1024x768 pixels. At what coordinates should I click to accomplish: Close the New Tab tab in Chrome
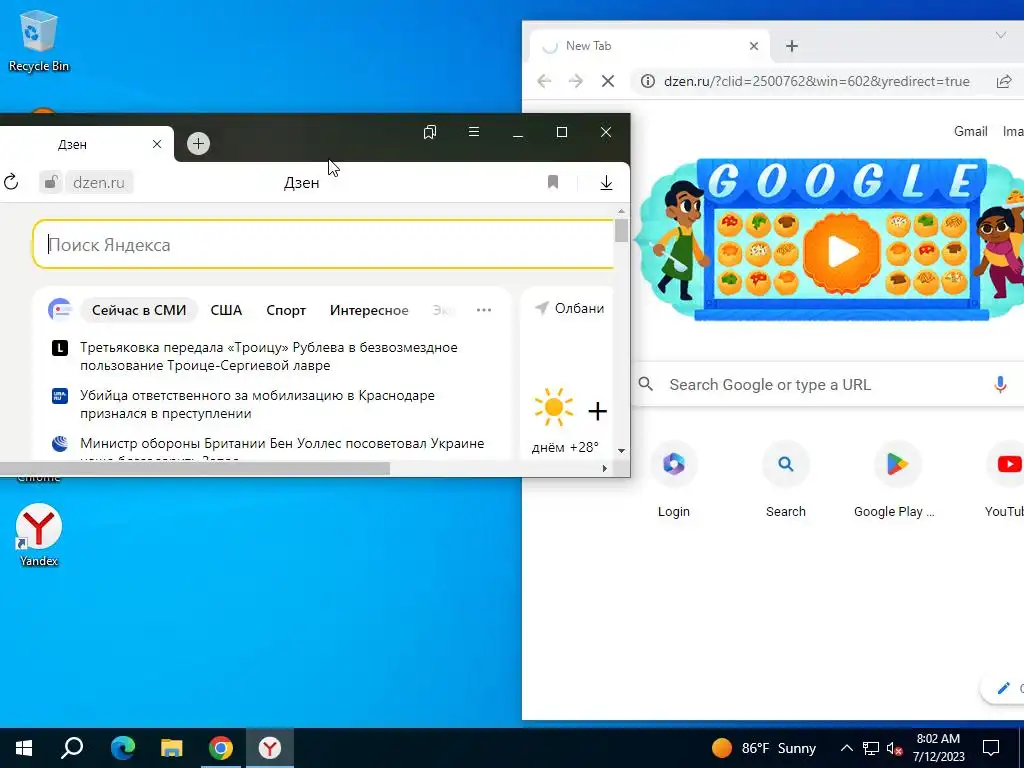point(754,46)
